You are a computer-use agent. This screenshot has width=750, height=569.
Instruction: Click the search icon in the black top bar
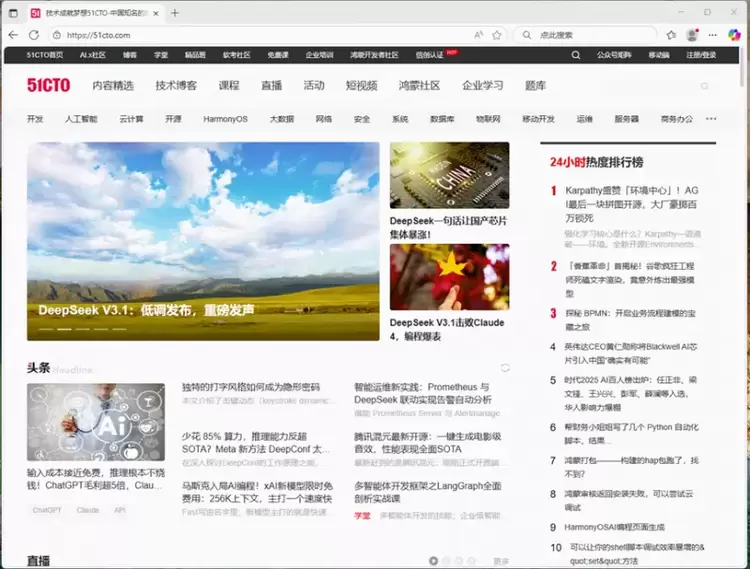tap(575, 55)
